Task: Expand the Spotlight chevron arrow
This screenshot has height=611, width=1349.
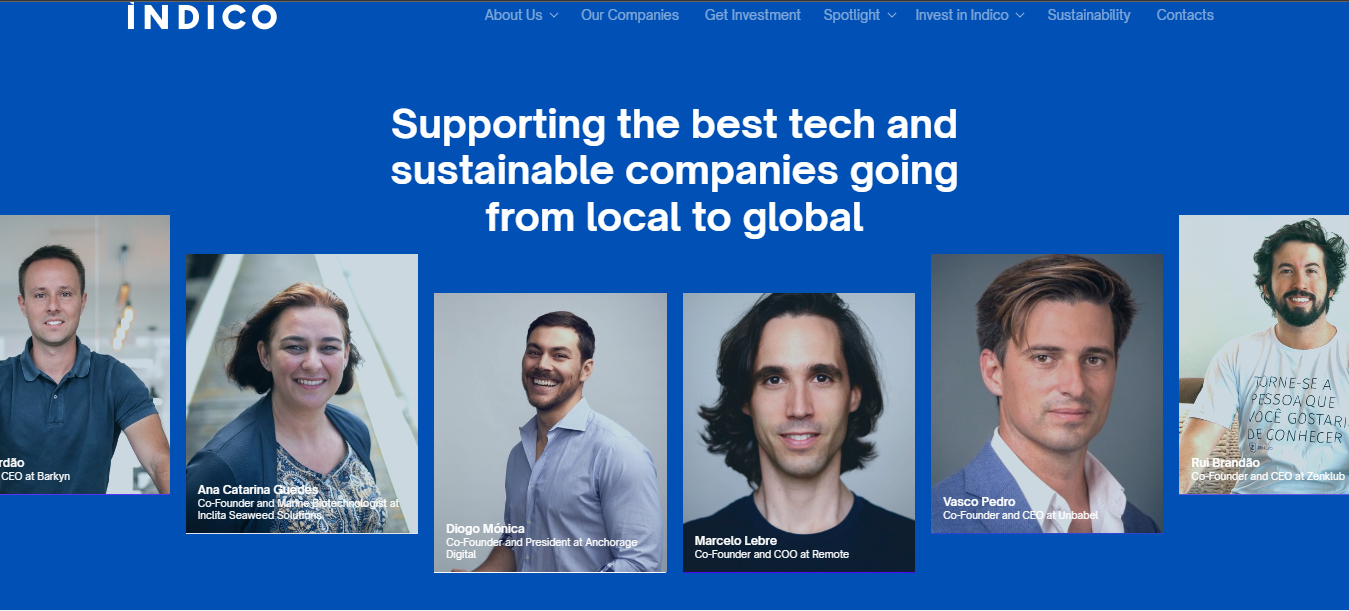Action: [892, 16]
